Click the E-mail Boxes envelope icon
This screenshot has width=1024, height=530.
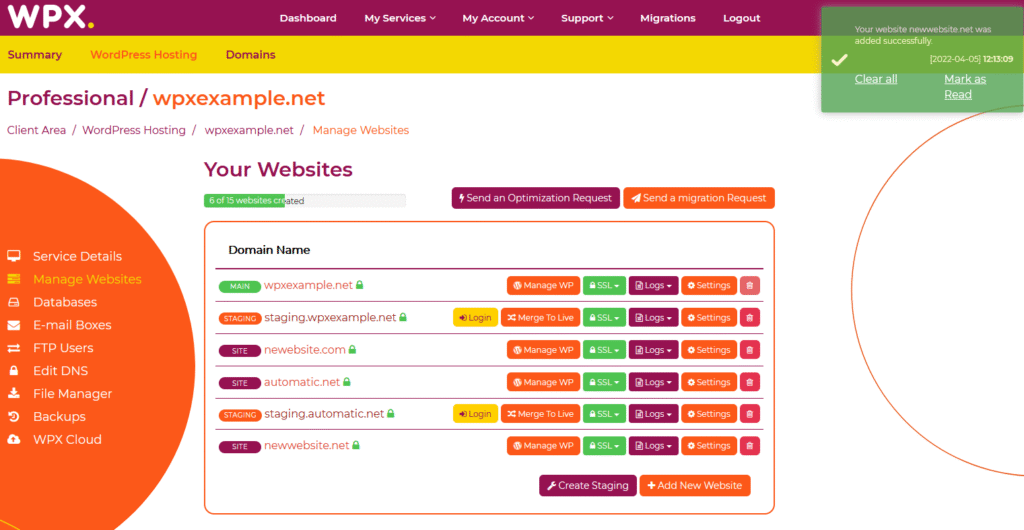click(14, 325)
